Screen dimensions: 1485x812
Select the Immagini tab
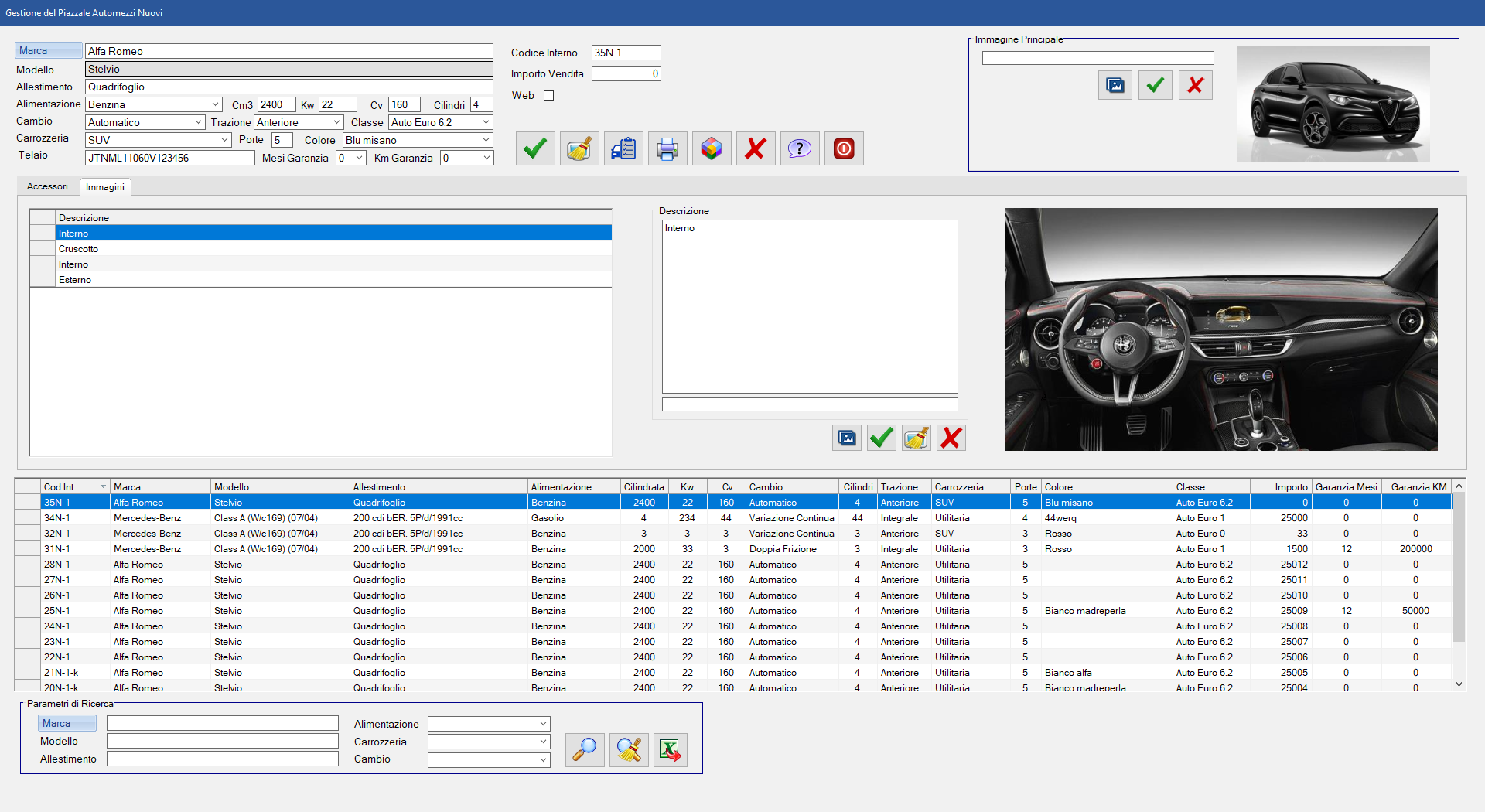click(x=105, y=187)
